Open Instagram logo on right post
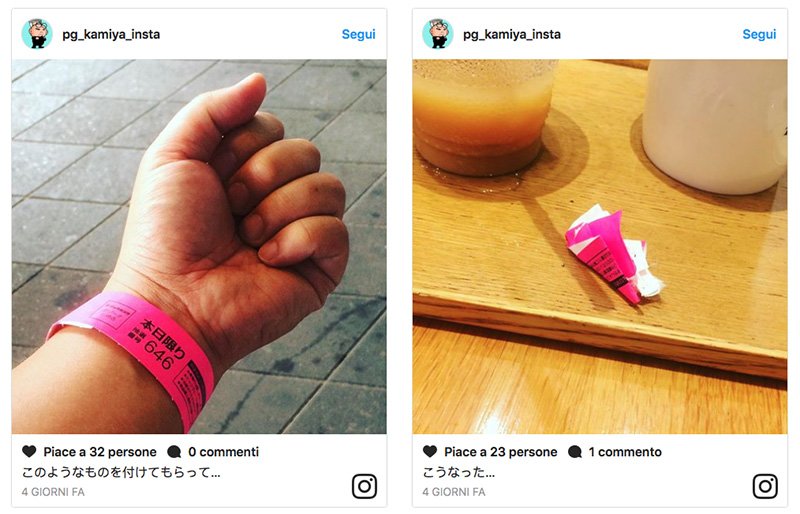Image resolution: width=800 pixels, height=514 pixels. point(765,486)
